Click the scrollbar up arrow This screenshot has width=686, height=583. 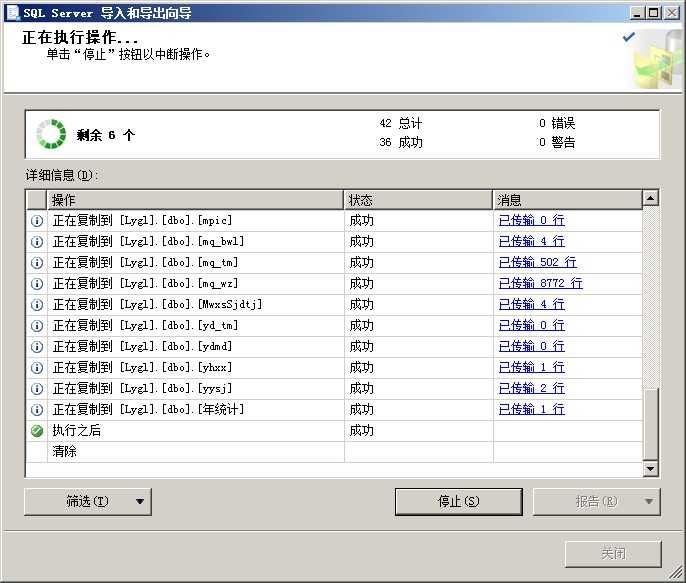pos(651,199)
